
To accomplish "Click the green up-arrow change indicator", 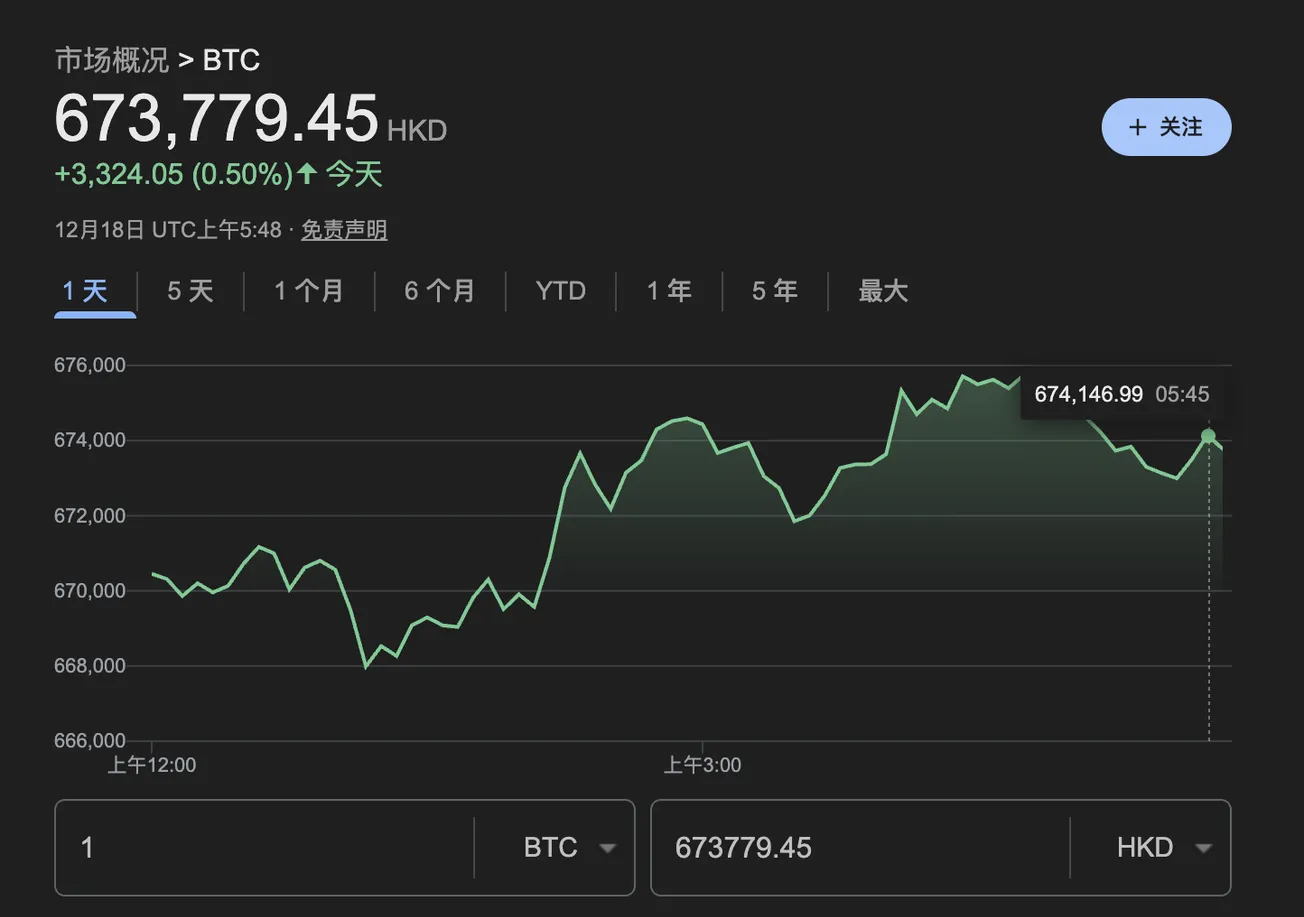I will coord(307,175).
